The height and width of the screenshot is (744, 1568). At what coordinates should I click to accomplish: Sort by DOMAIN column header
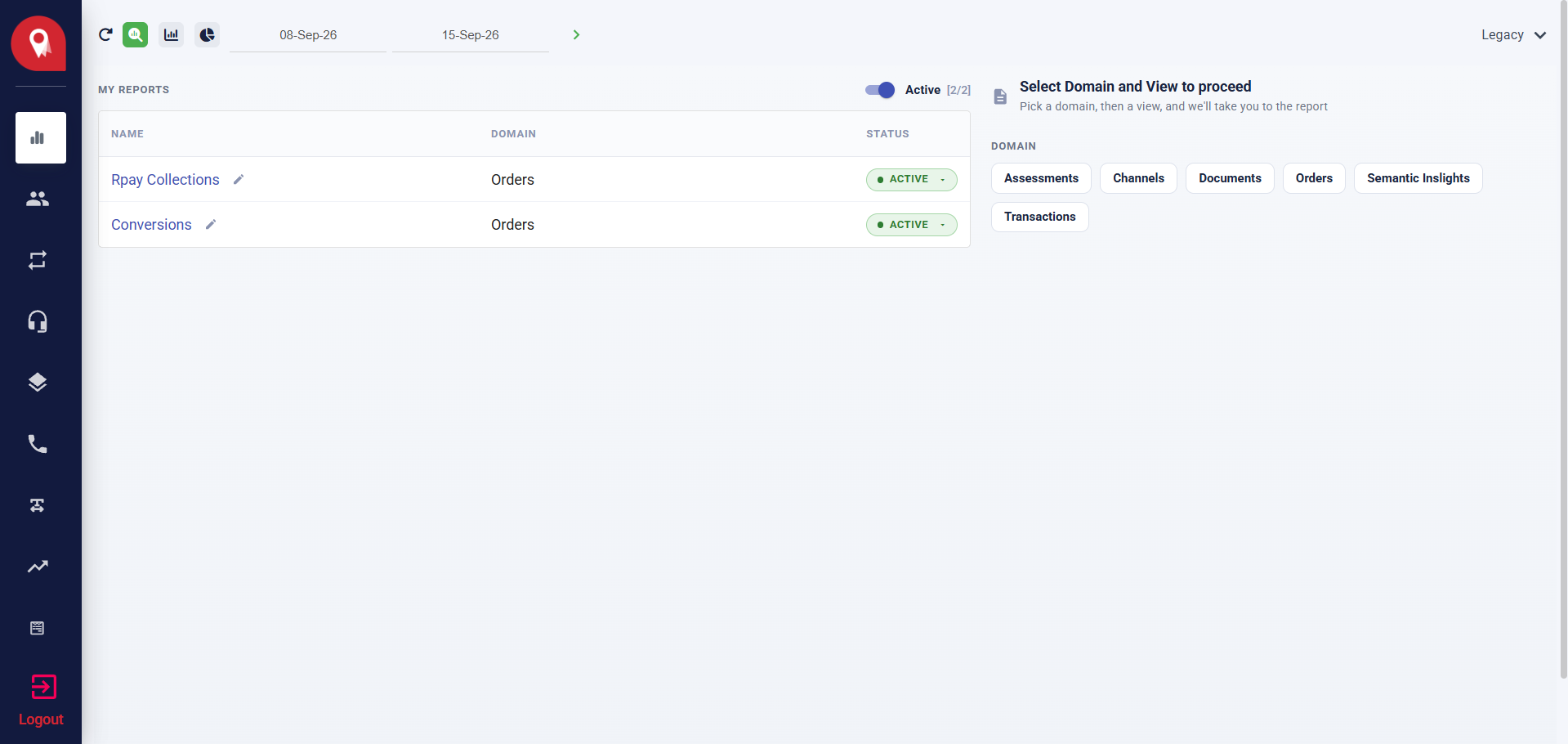513,133
